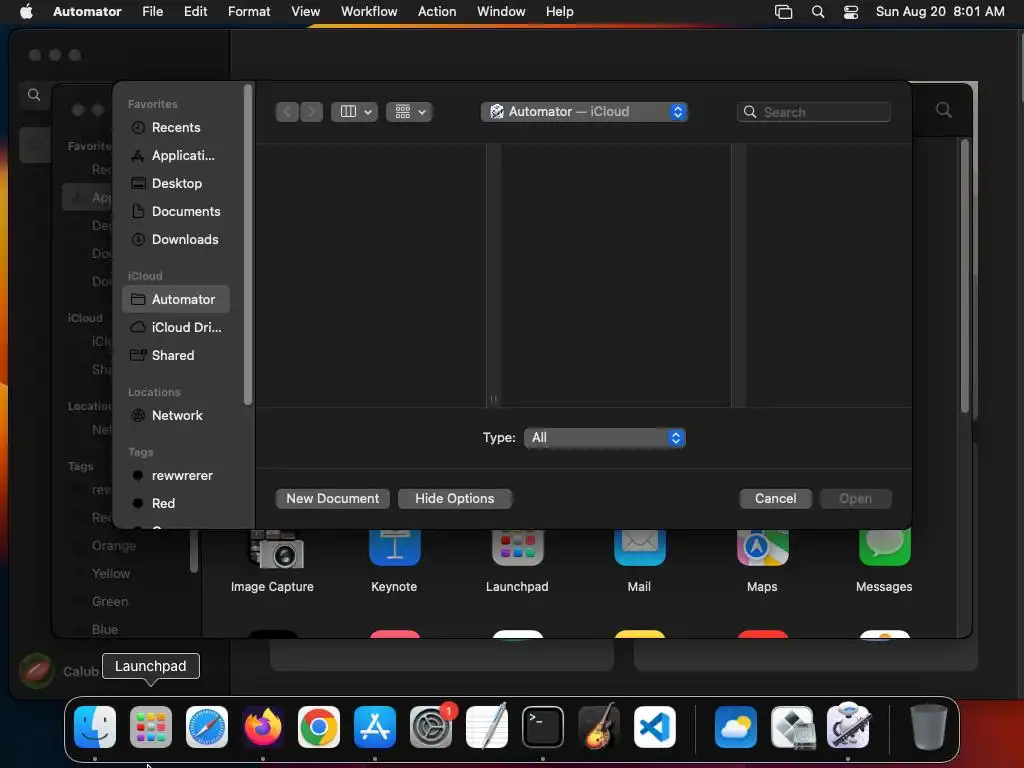The height and width of the screenshot is (768, 1024).
Task: Click the Stage Manager menu bar icon
Action: tap(784, 12)
